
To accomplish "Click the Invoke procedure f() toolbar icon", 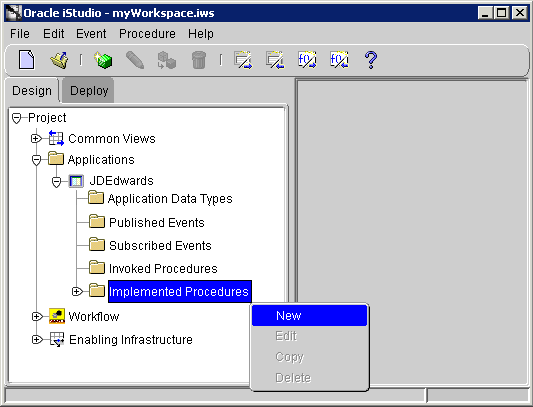I will click(307, 60).
